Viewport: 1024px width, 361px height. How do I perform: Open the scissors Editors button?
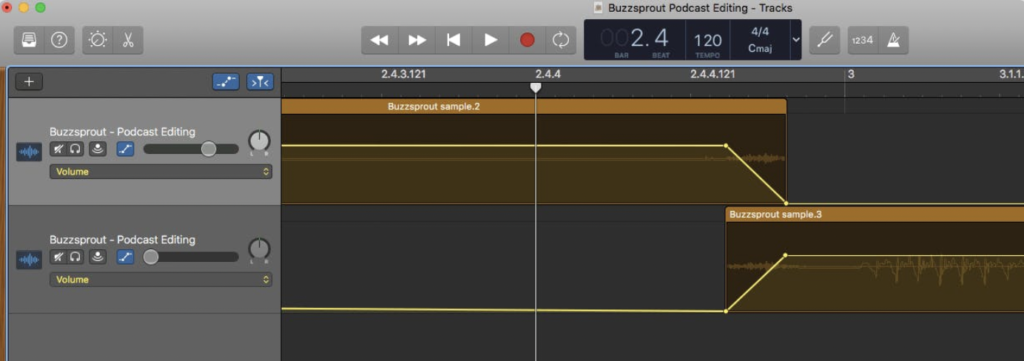128,40
